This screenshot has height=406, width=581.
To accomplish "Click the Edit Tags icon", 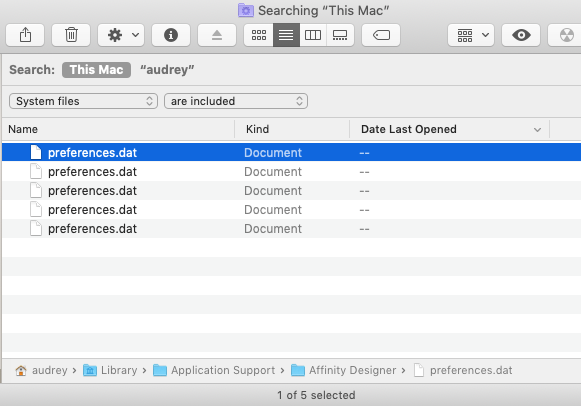I will pyautogui.click(x=381, y=35).
